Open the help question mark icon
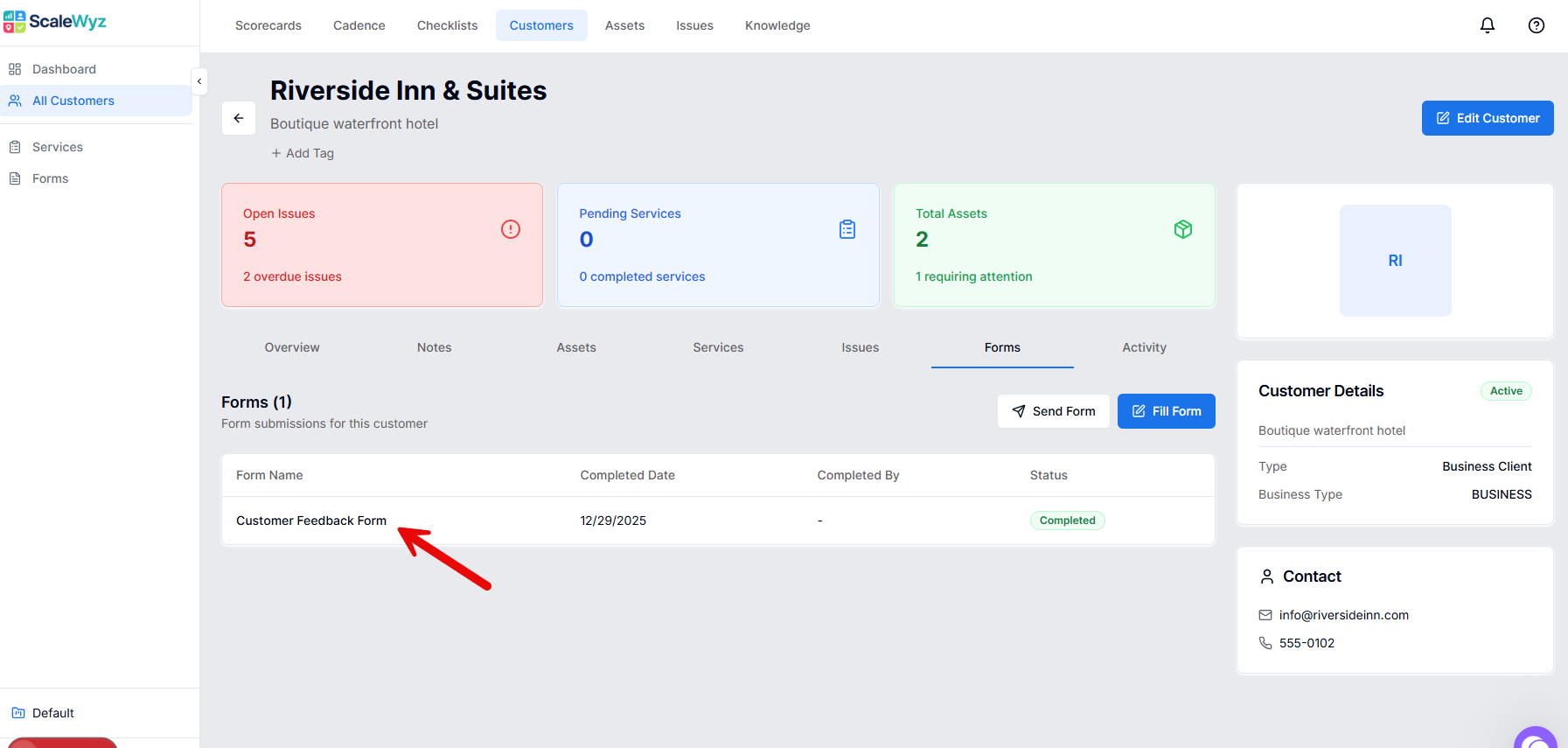1568x748 pixels. 1536,25
